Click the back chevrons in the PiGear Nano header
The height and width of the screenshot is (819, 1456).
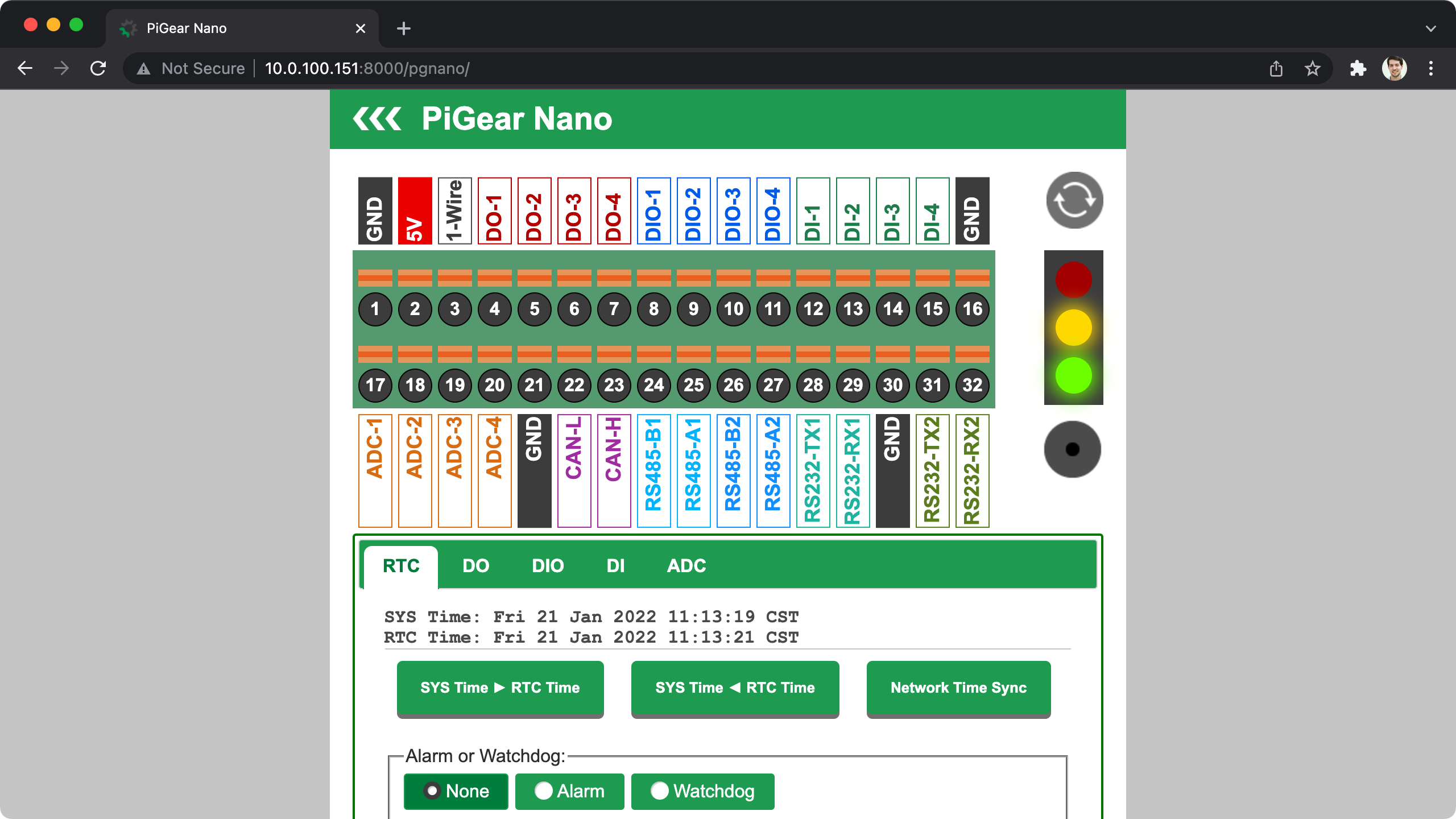pos(377,118)
